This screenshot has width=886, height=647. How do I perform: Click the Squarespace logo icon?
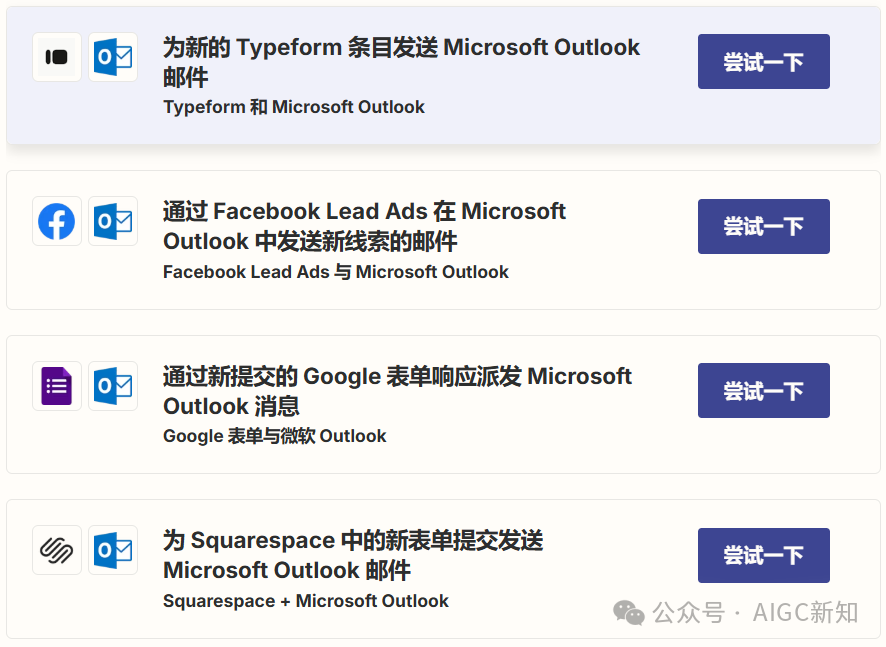[x=57, y=550]
